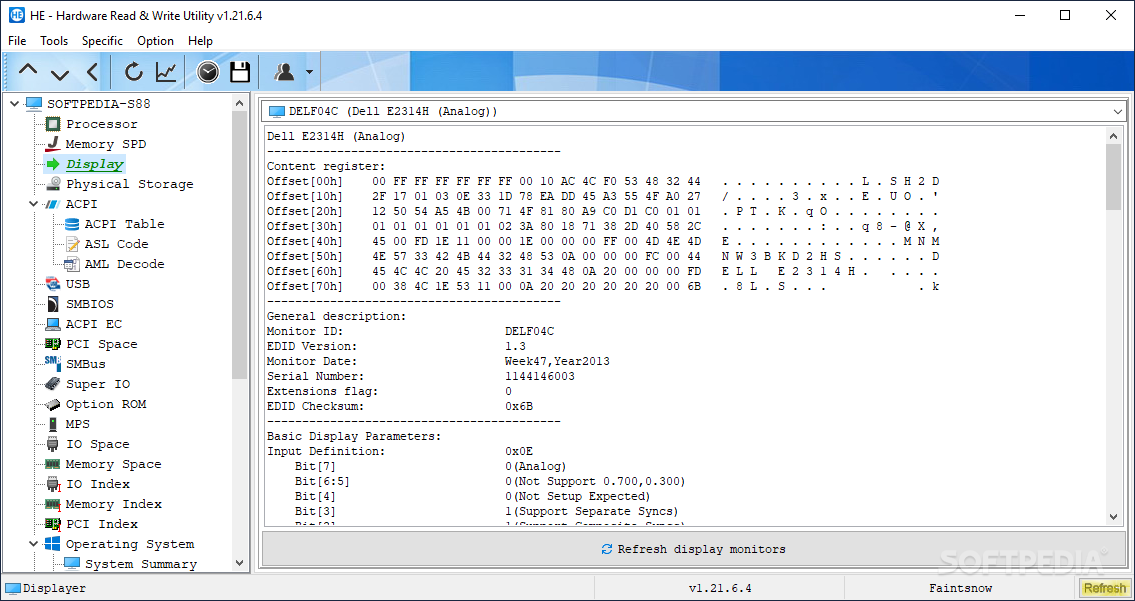Viewport: 1135px width, 601px height.
Task: Open IO Space tree item
Action: (98, 444)
